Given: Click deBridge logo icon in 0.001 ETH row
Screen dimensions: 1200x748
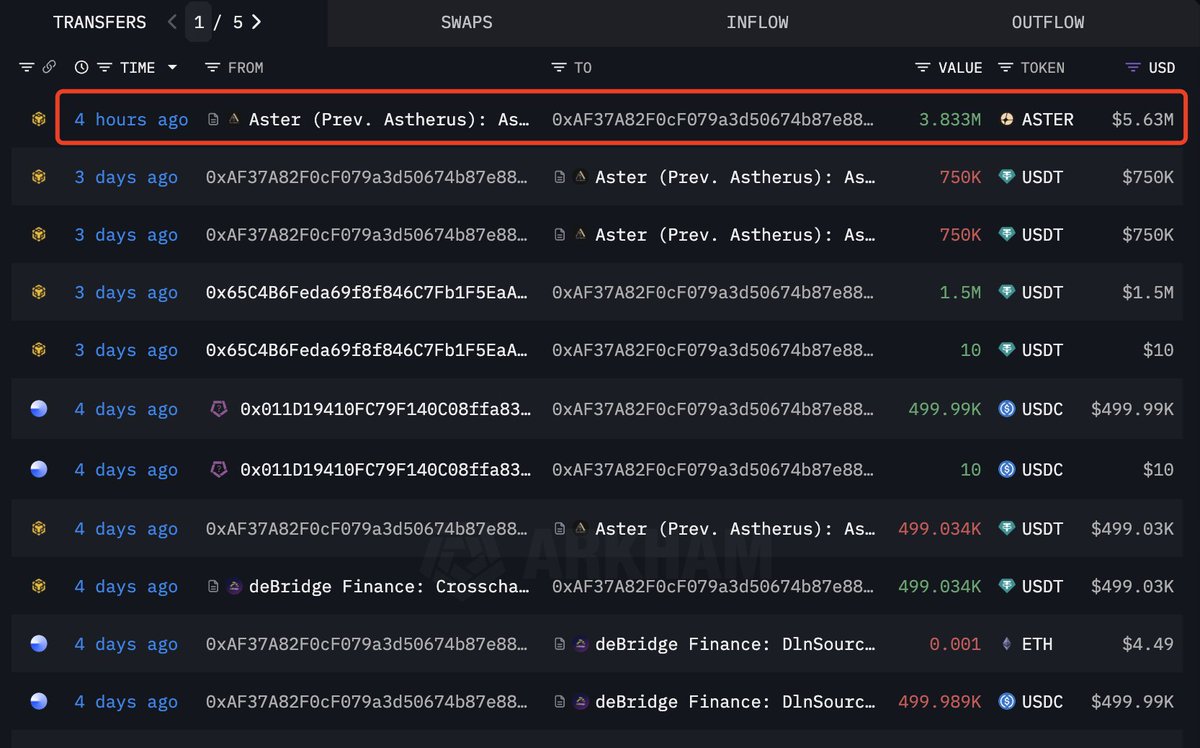Looking at the screenshot, I should 581,644.
